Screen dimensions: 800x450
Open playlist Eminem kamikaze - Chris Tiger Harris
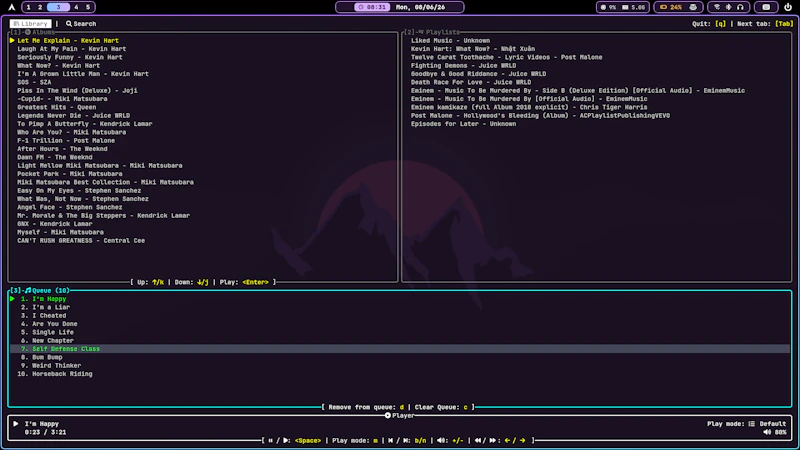(529, 107)
